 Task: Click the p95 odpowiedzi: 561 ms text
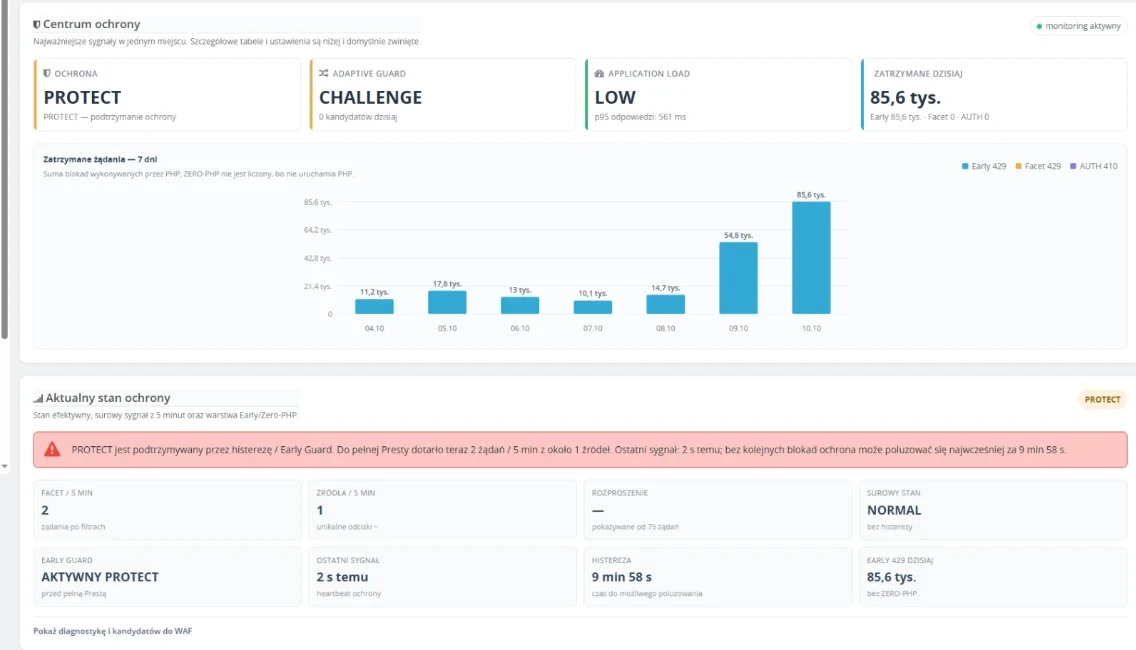(640, 117)
